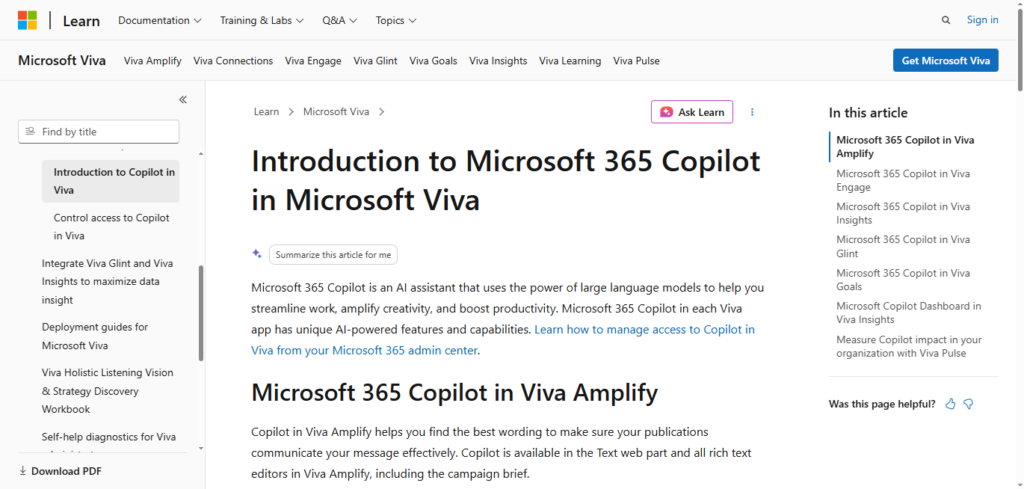Click the sidebar table of contents scrollbar
This screenshot has height=489, width=1024.
click(x=201, y=313)
